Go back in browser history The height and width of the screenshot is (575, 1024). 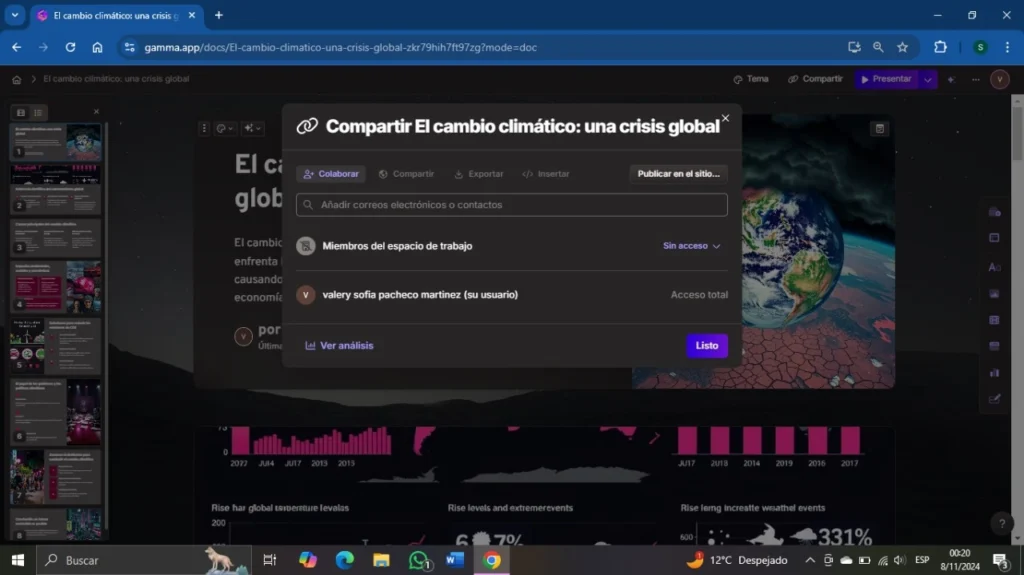16,47
